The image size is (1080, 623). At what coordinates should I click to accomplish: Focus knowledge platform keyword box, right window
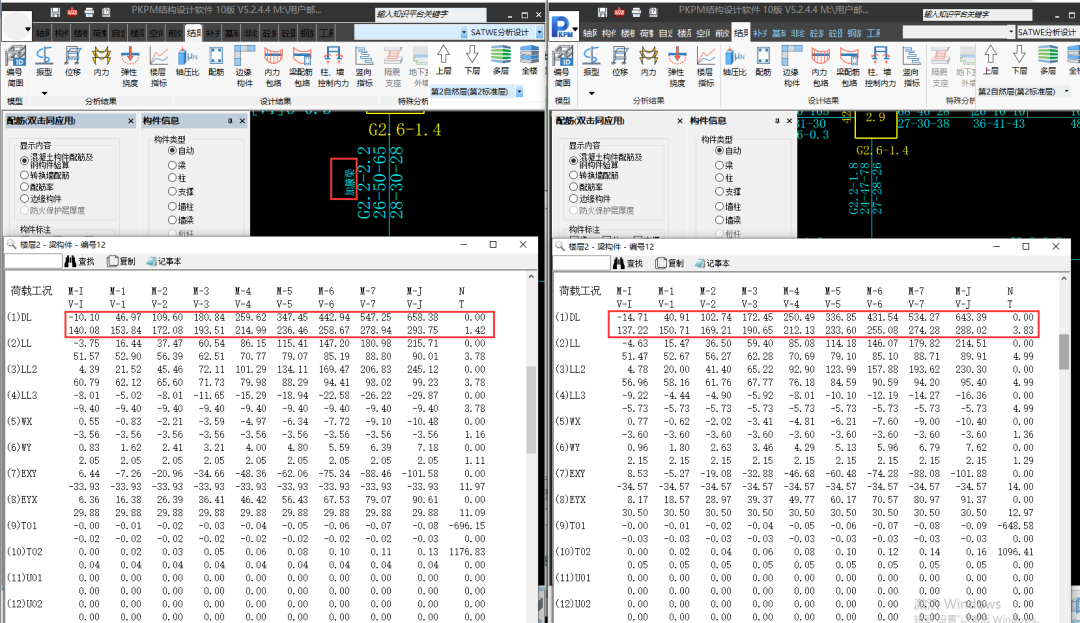(977, 14)
